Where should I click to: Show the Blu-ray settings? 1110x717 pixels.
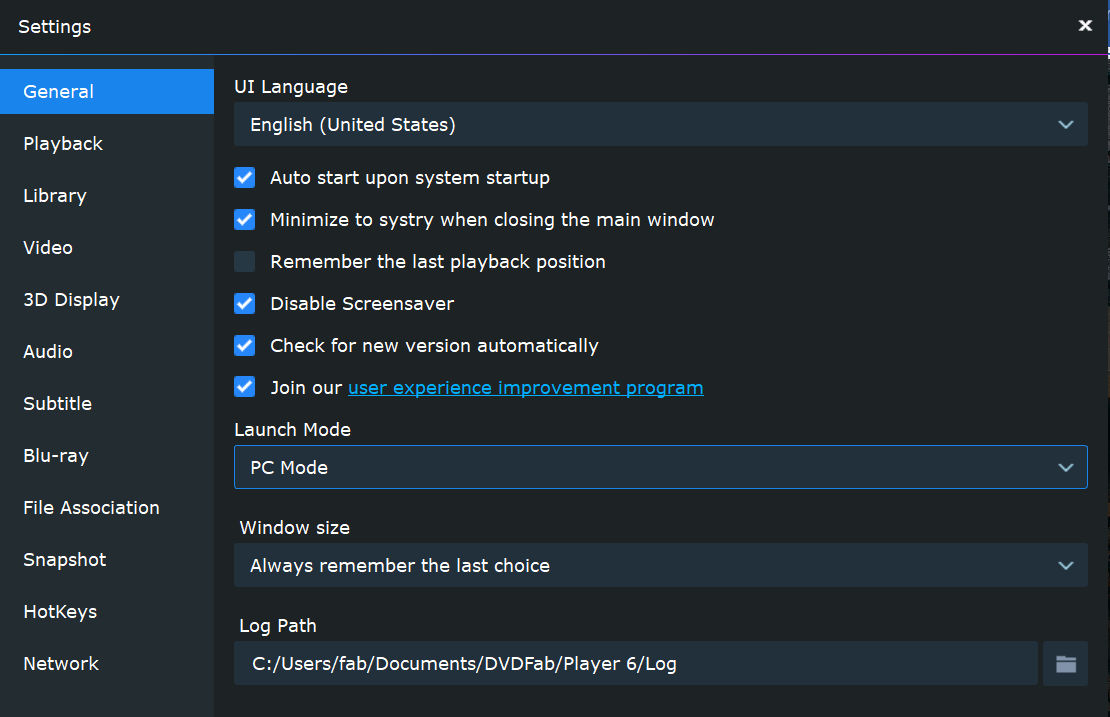click(56, 456)
